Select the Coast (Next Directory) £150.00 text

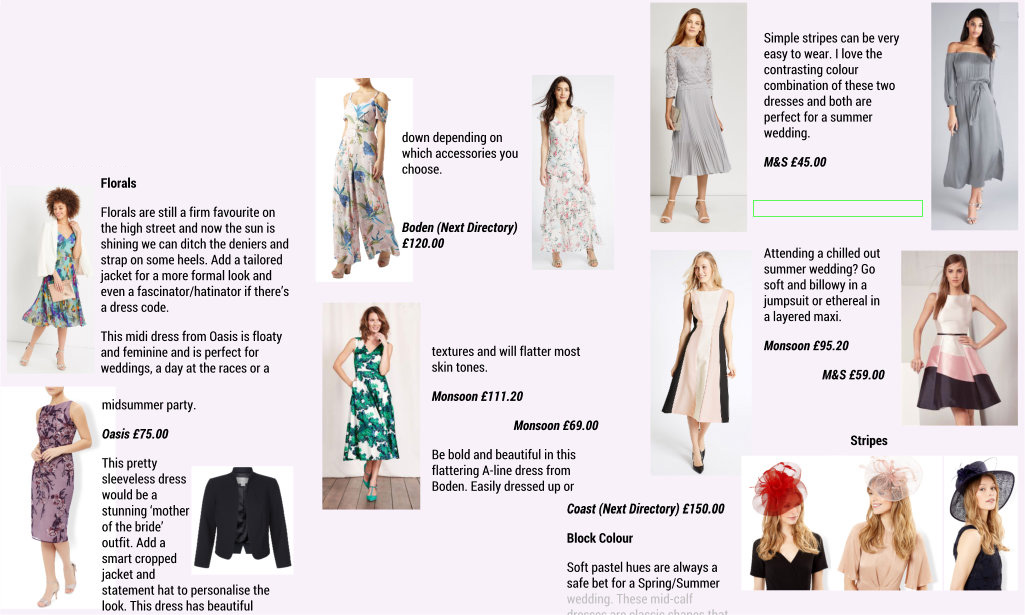coord(645,509)
